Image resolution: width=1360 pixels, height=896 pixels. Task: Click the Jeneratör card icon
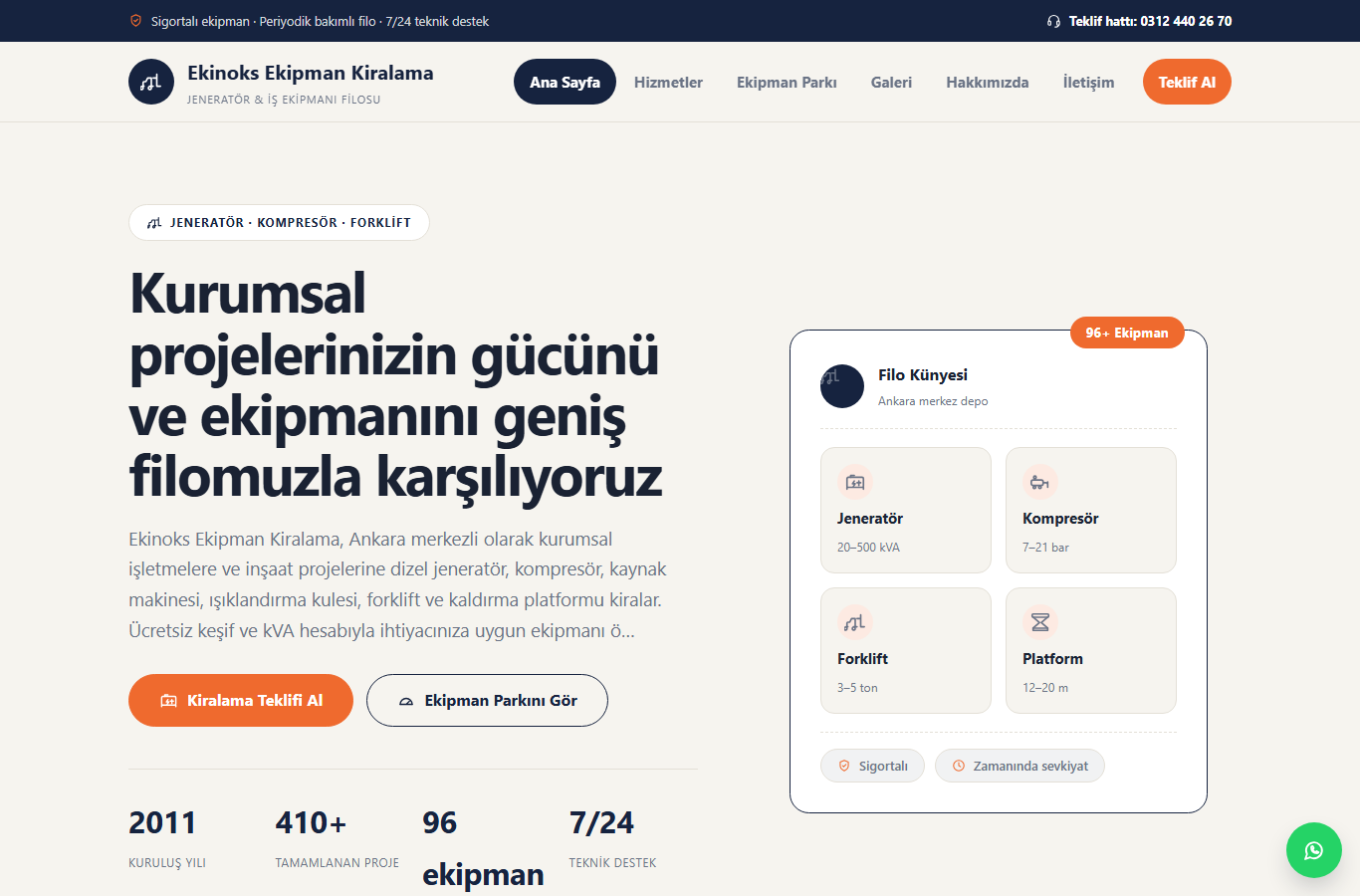[855, 483]
